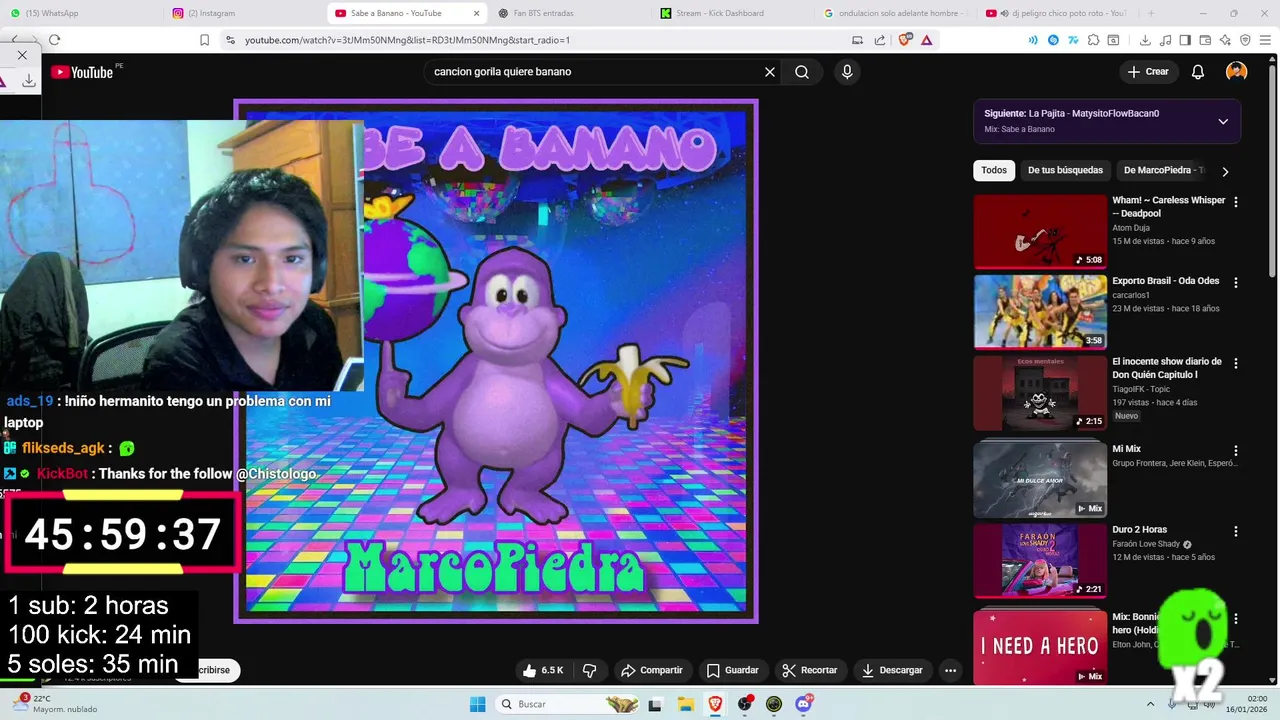Open a new browser tab with plus

[x=1151, y=13]
